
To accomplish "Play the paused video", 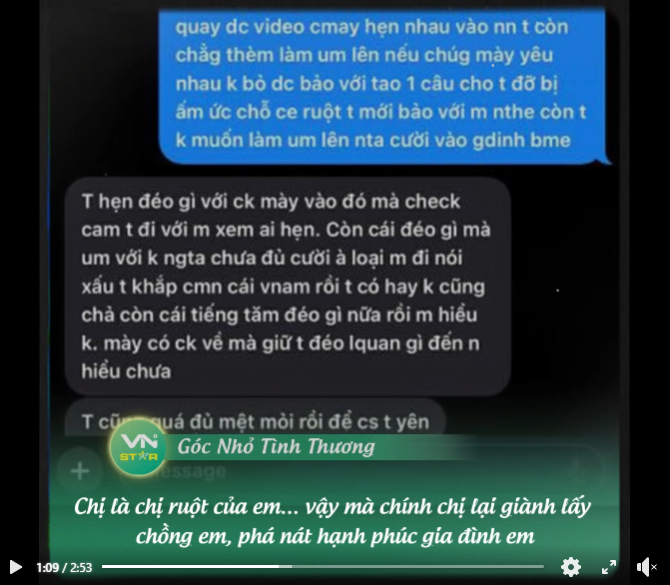I will [16, 567].
